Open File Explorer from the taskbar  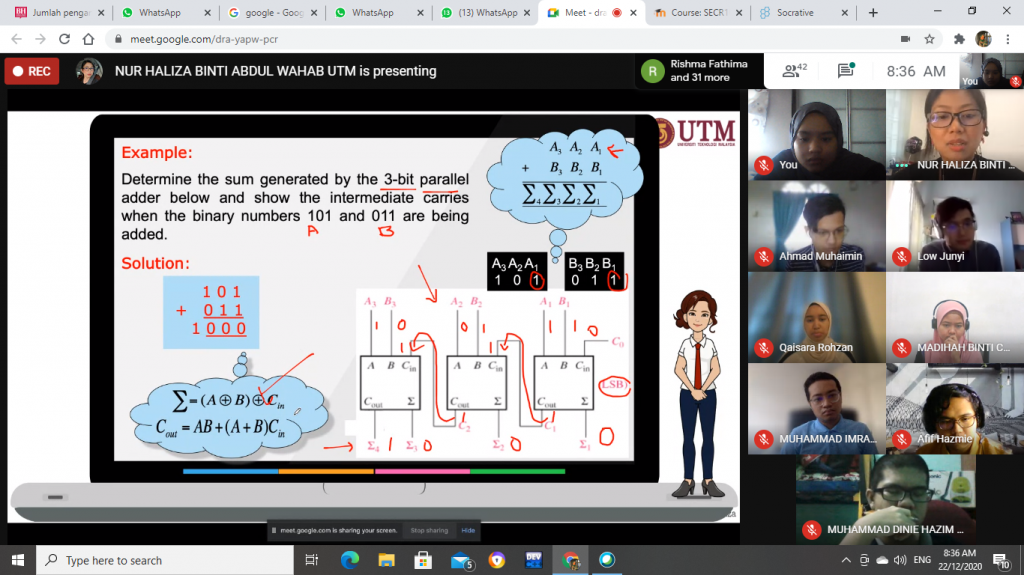(385, 560)
